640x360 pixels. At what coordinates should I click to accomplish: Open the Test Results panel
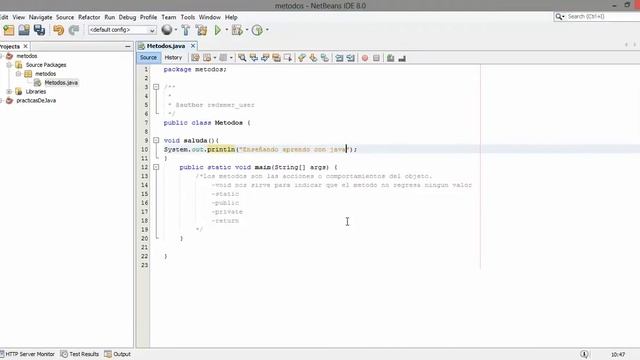click(x=80, y=354)
